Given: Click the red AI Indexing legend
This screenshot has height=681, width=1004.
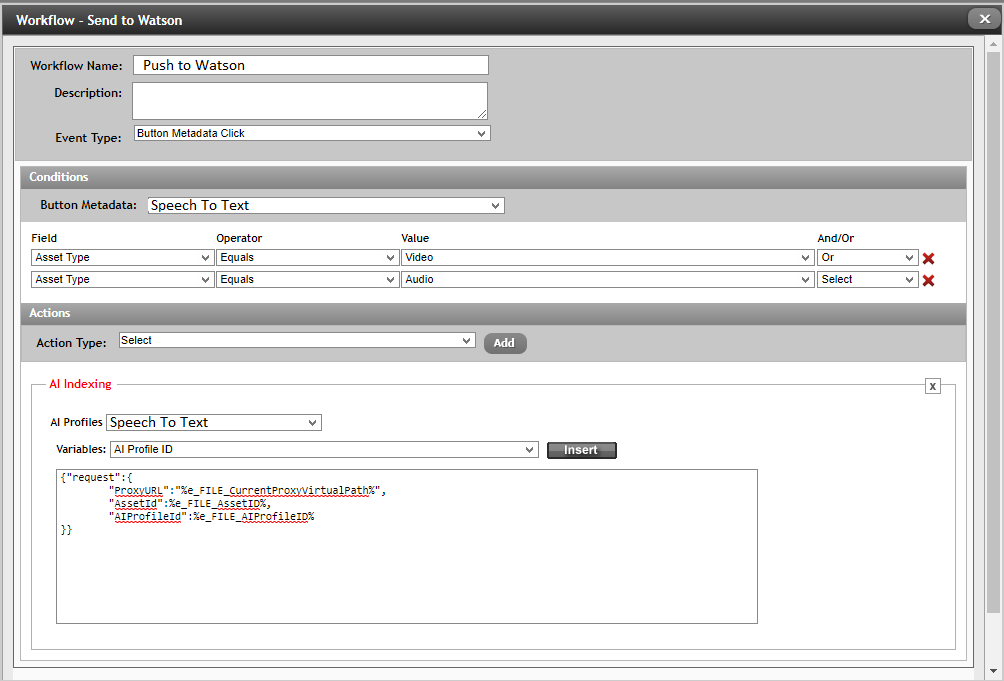Looking at the screenshot, I should click(x=80, y=384).
